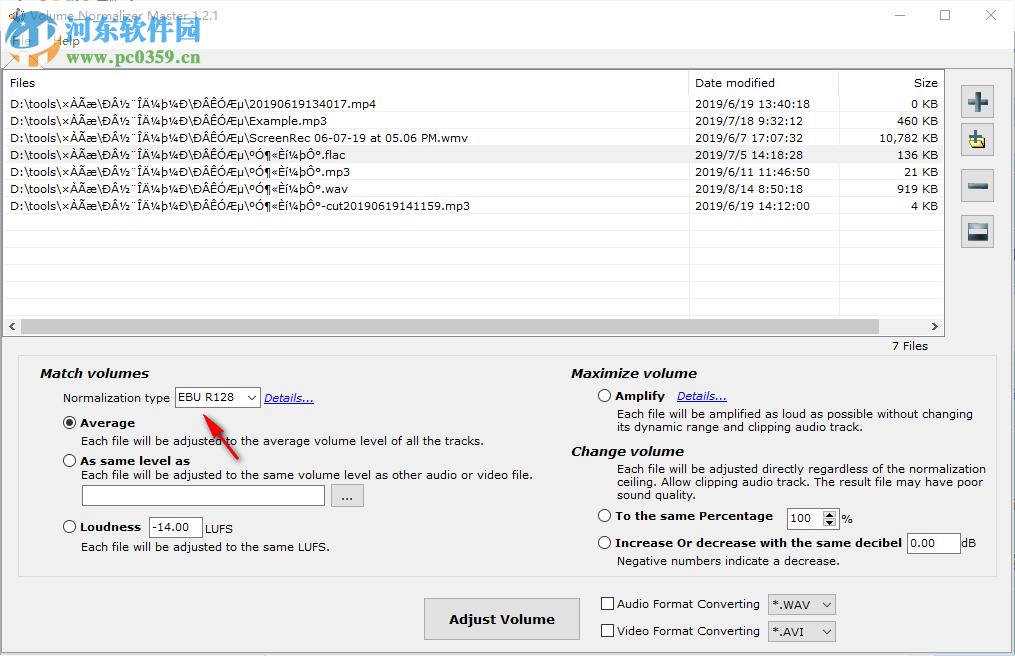This screenshot has height=656, width=1015.
Task: Clear all files with the bottom remove-all icon
Action: pyautogui.click(x=977, y=231)
